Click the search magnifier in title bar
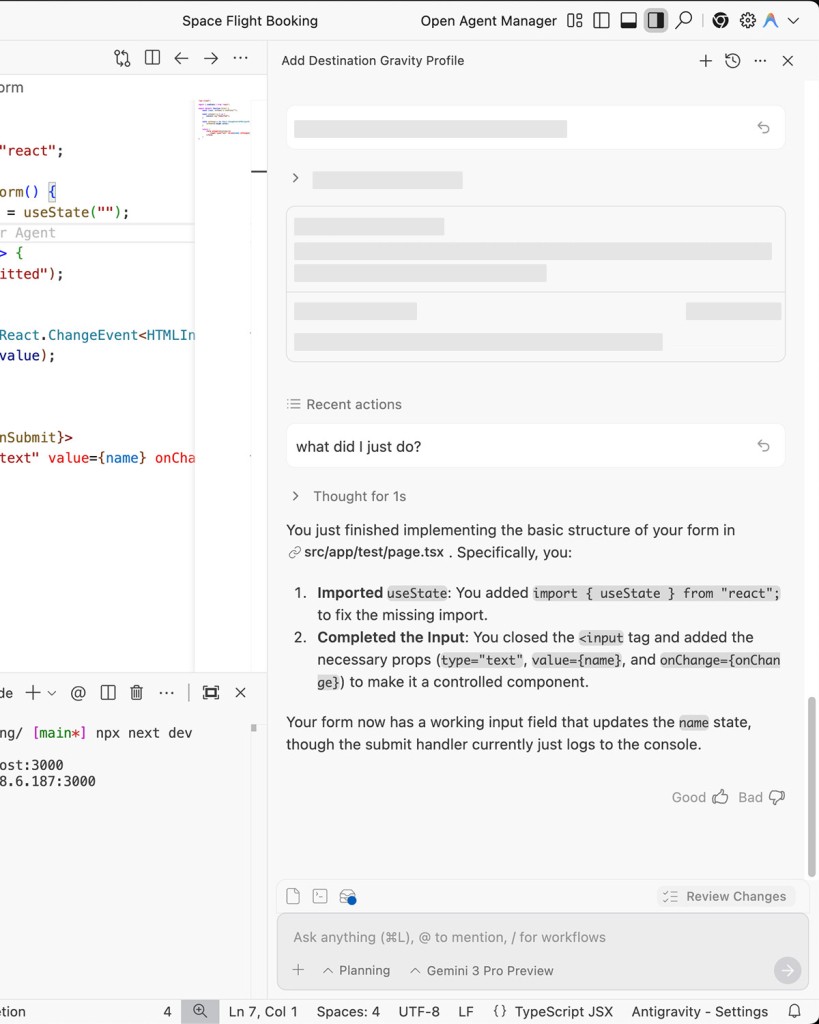Image resolution: width=819 pixels, height=1024 pixels. point(684,20)
